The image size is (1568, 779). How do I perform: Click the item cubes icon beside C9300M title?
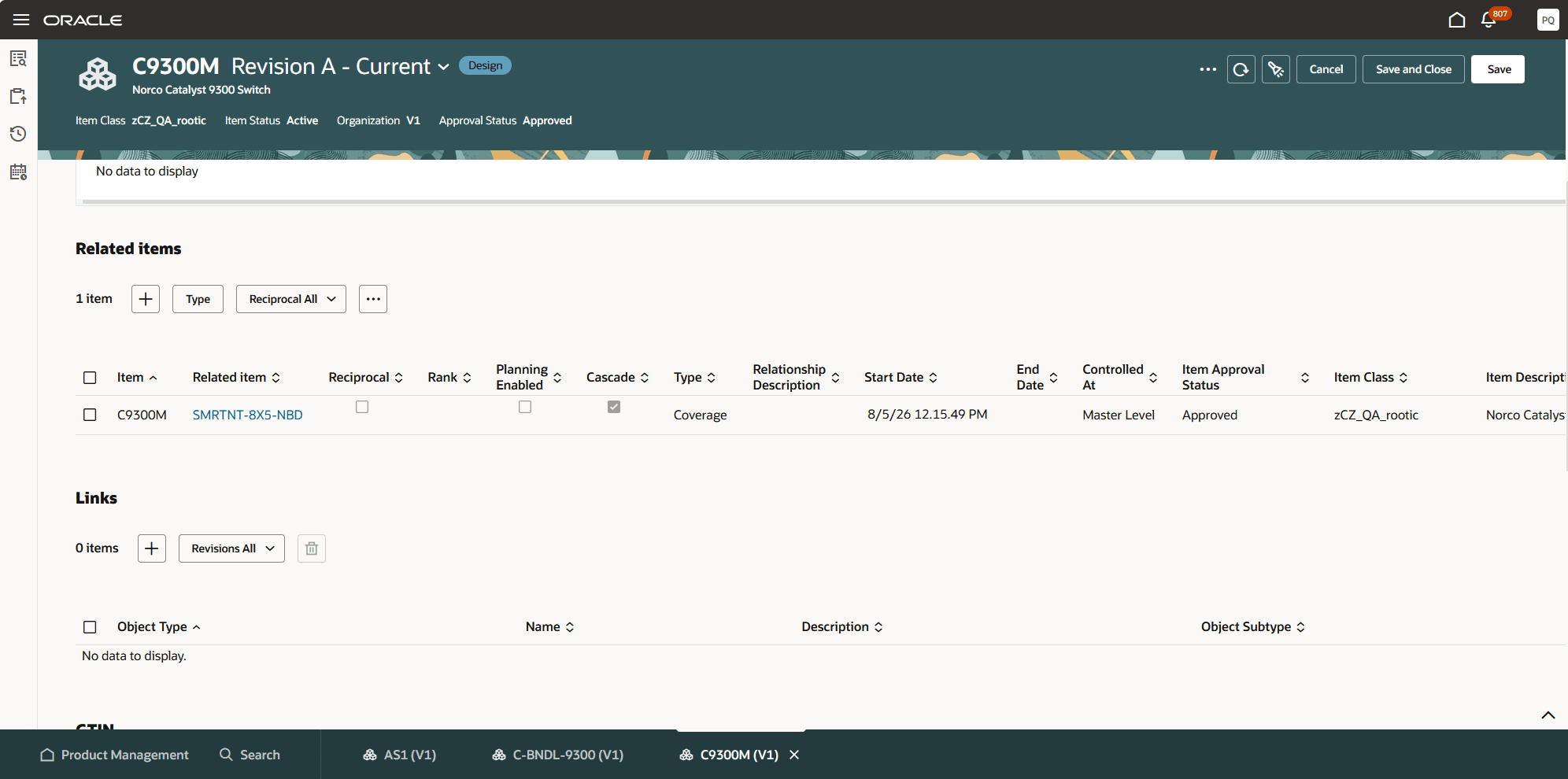point(98,75)
